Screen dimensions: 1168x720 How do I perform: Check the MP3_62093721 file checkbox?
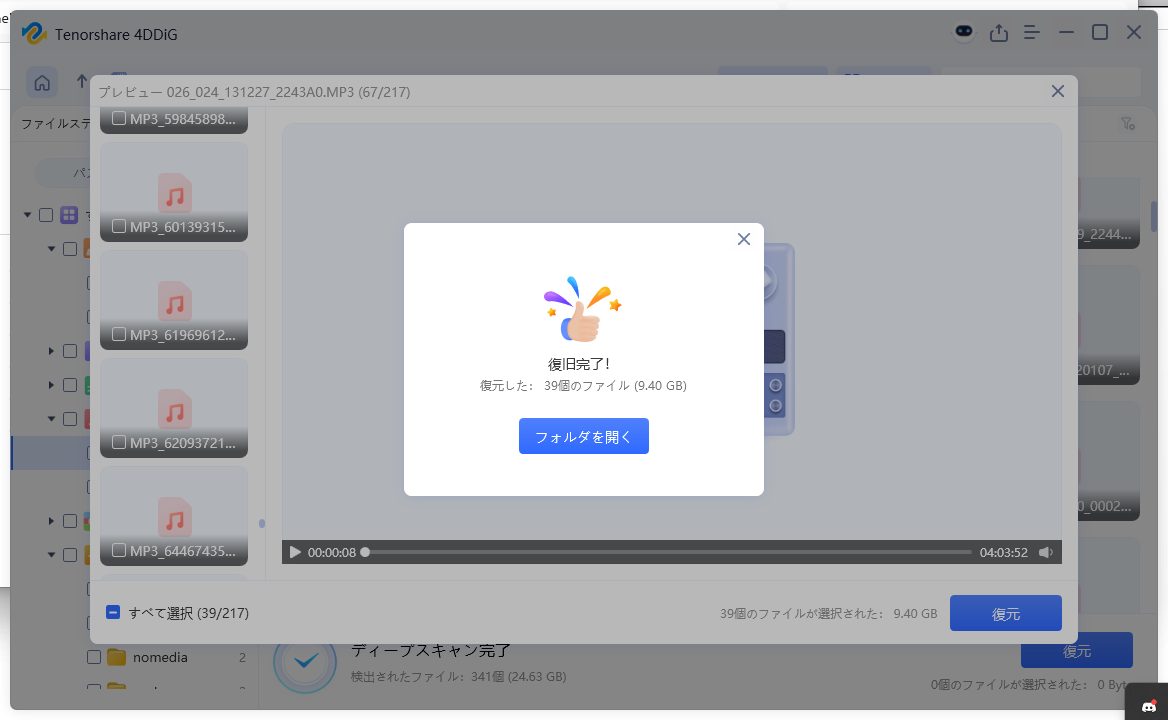pos(119,443)
